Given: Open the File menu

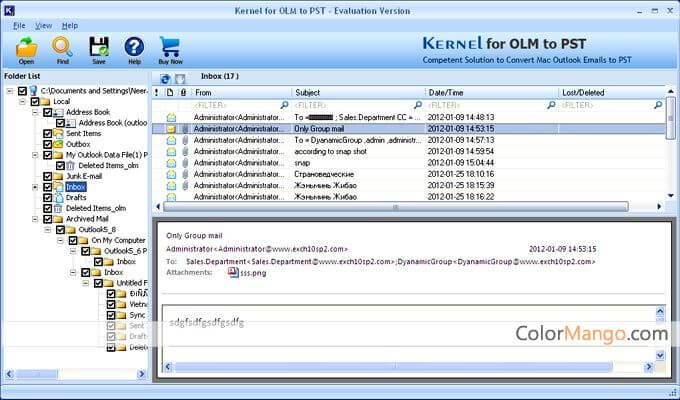Looking at the screenshot, I should click(x=19, y=24).
